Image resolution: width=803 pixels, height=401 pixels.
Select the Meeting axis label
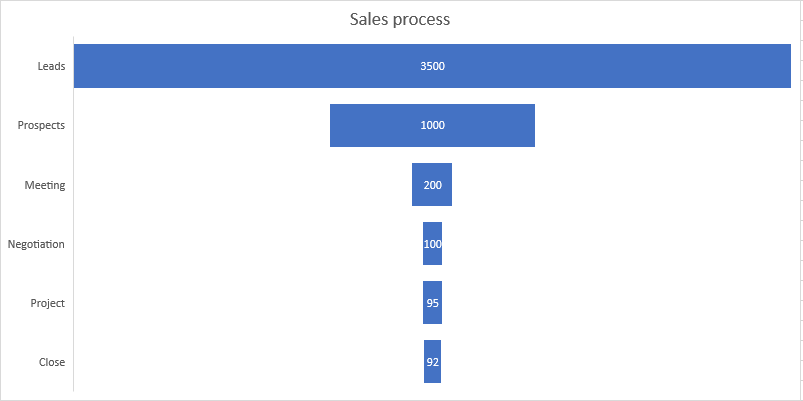point(45,185)
